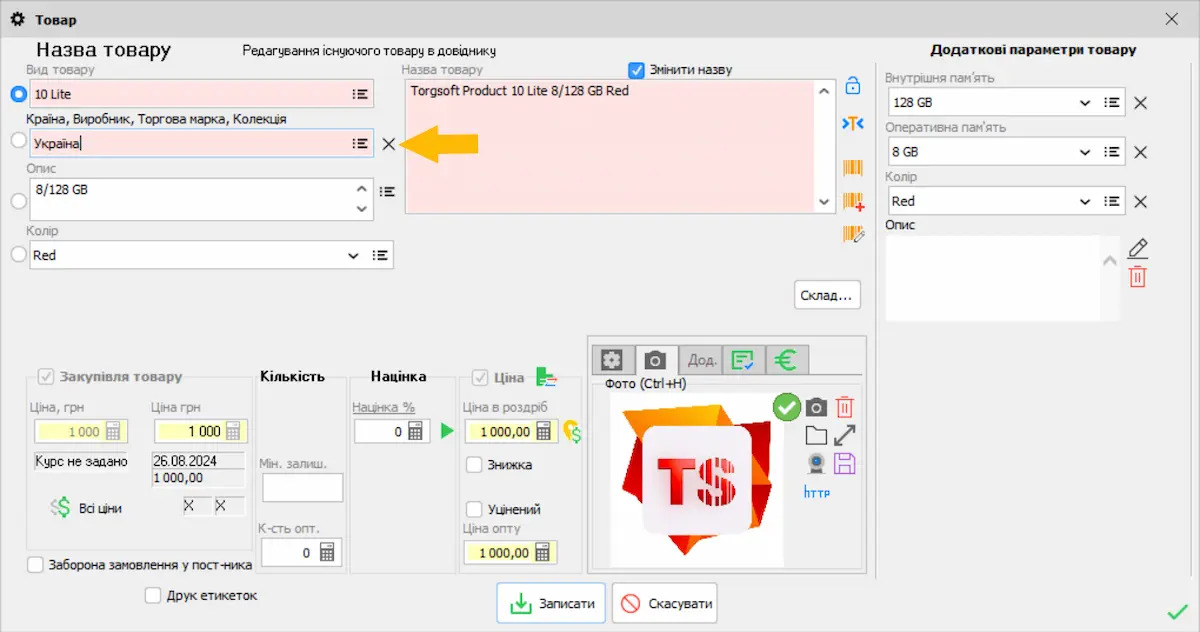Click the lock icon next to product name
Image resolution: width=1200 pixels, height=632 pixels.
point(852,86)
